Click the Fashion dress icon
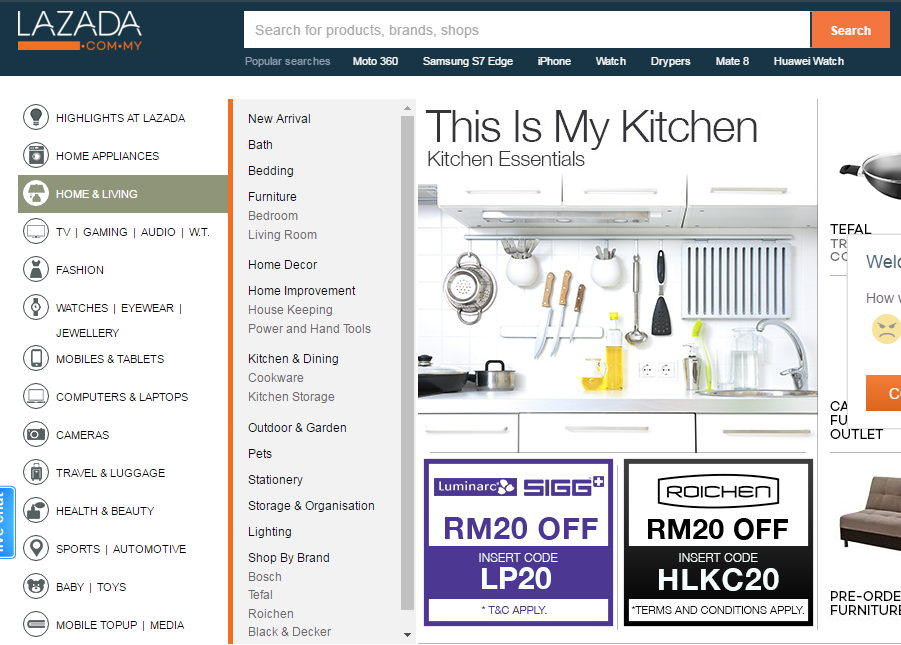 pyautogui.click(x=36, y=270)
